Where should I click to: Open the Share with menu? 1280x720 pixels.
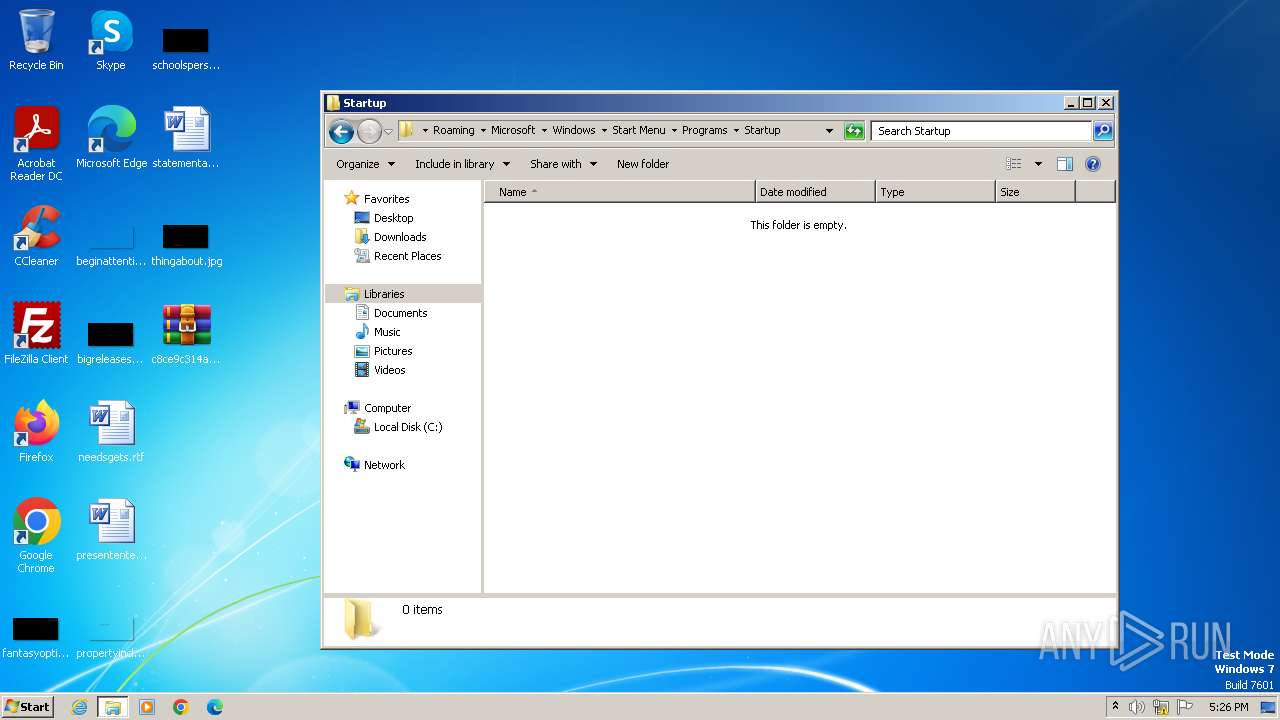pyautogui.click(x=563, y=164)
